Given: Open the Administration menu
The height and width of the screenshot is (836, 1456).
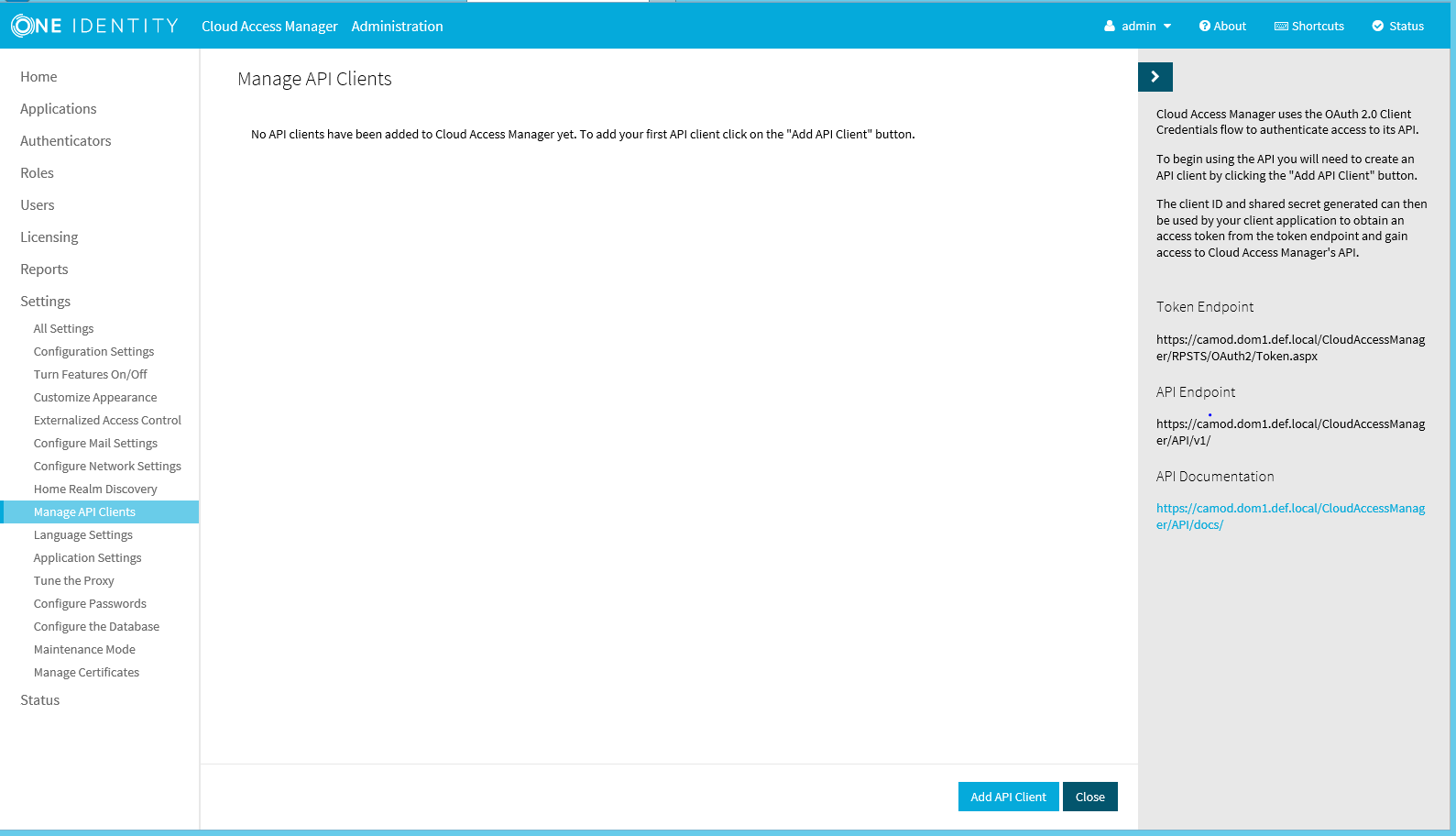Looking at the screenshot, I should [397, 27].
